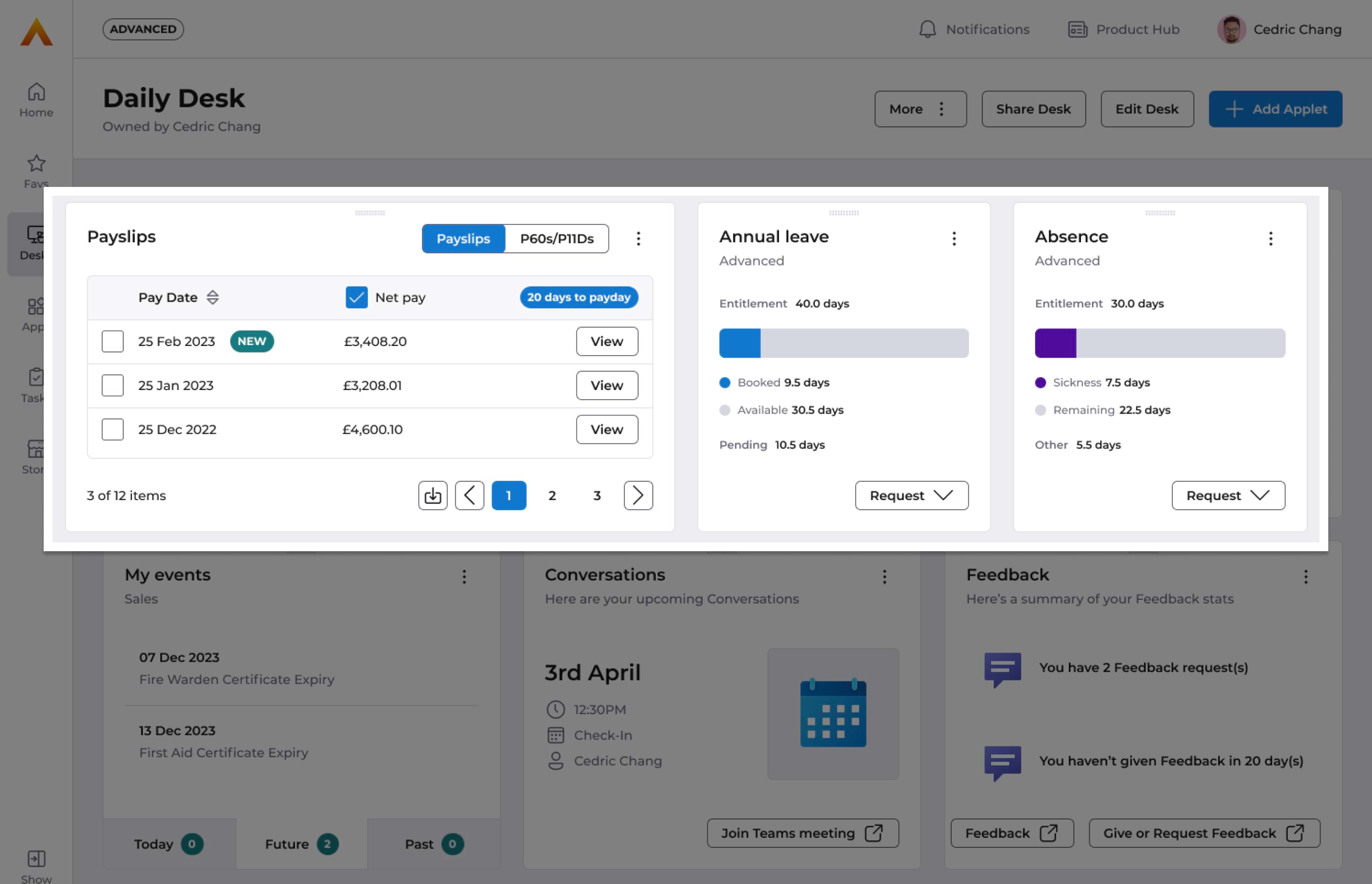
Task: Click Add Applet button
Action: click(x=1275, y=109)
